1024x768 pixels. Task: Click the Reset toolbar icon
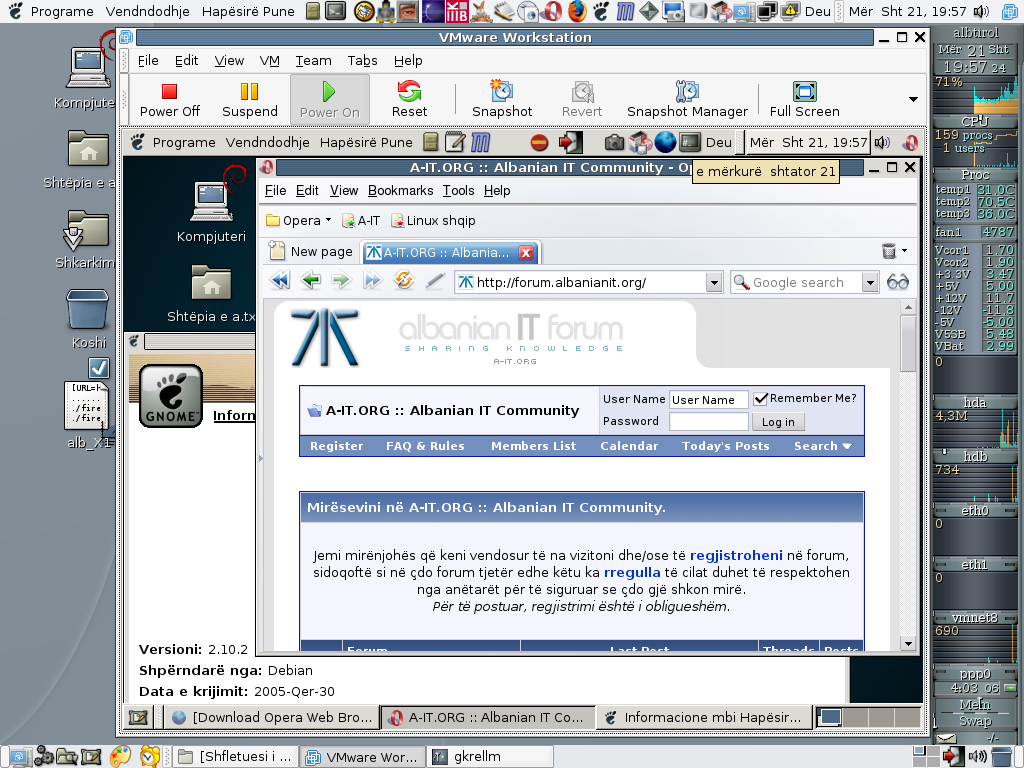tap(409, 99)
